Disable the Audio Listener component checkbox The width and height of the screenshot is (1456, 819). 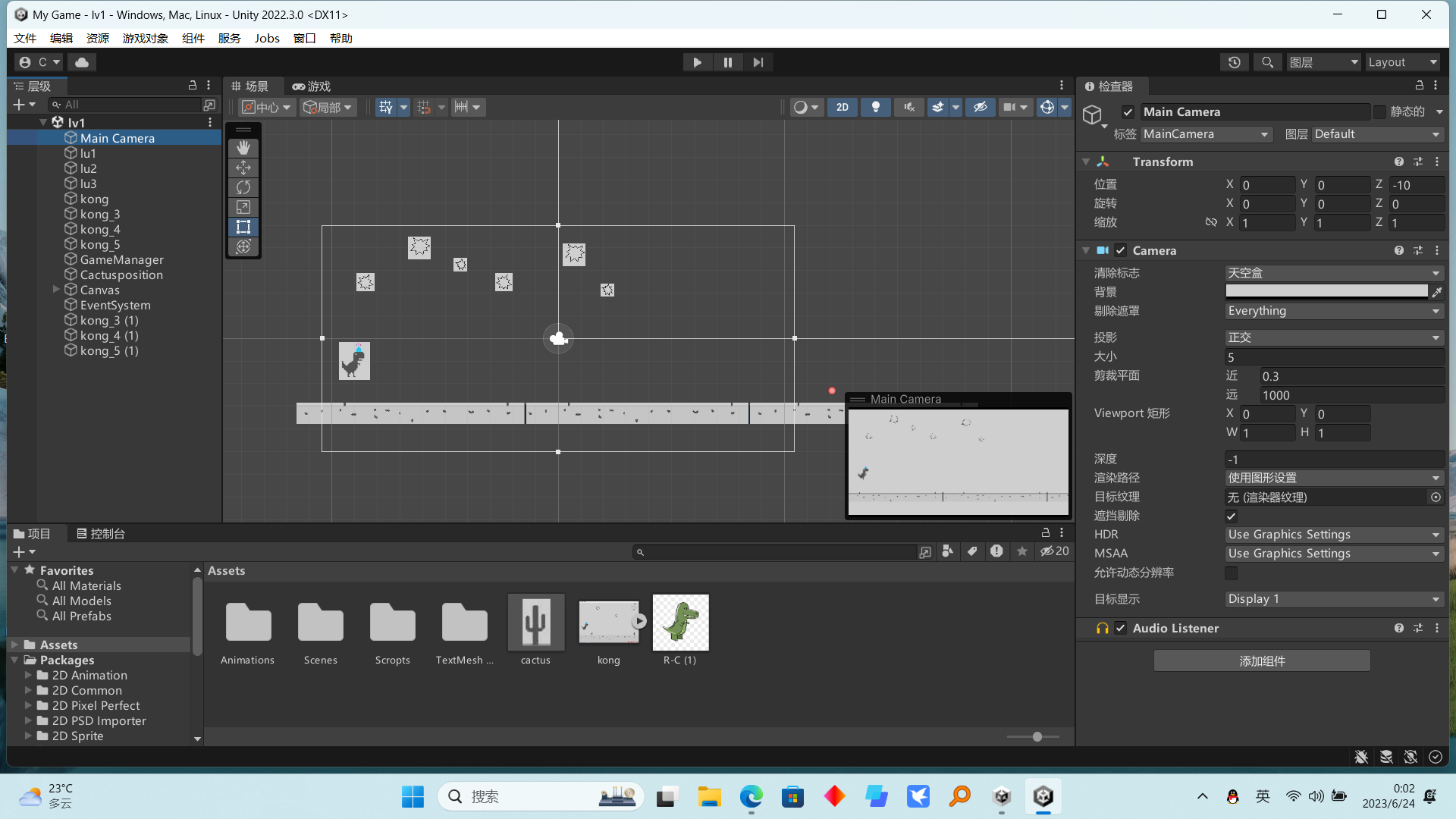coord(1120,628)
